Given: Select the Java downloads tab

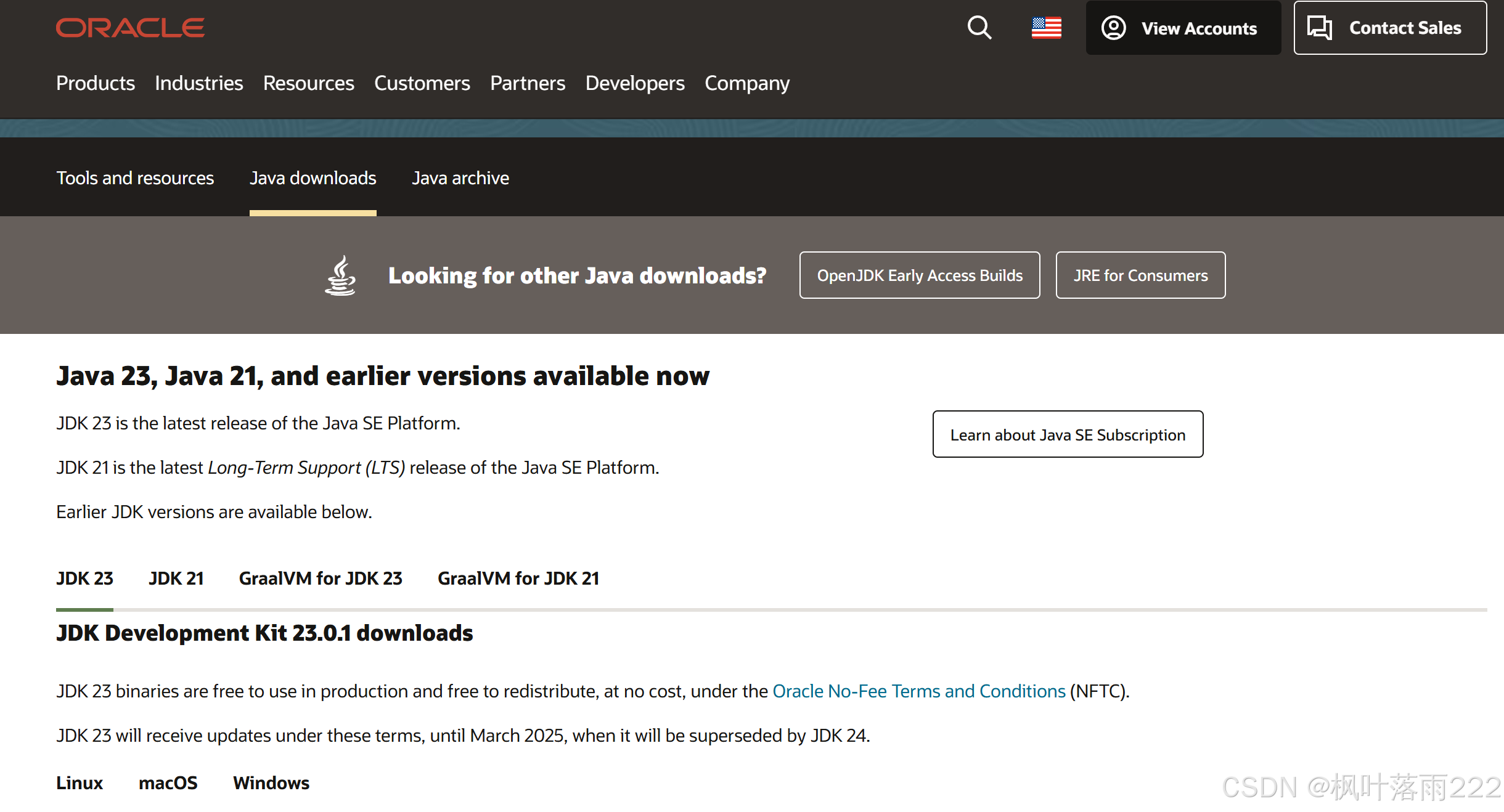Looking at the screenshot, I should (313, 178).
